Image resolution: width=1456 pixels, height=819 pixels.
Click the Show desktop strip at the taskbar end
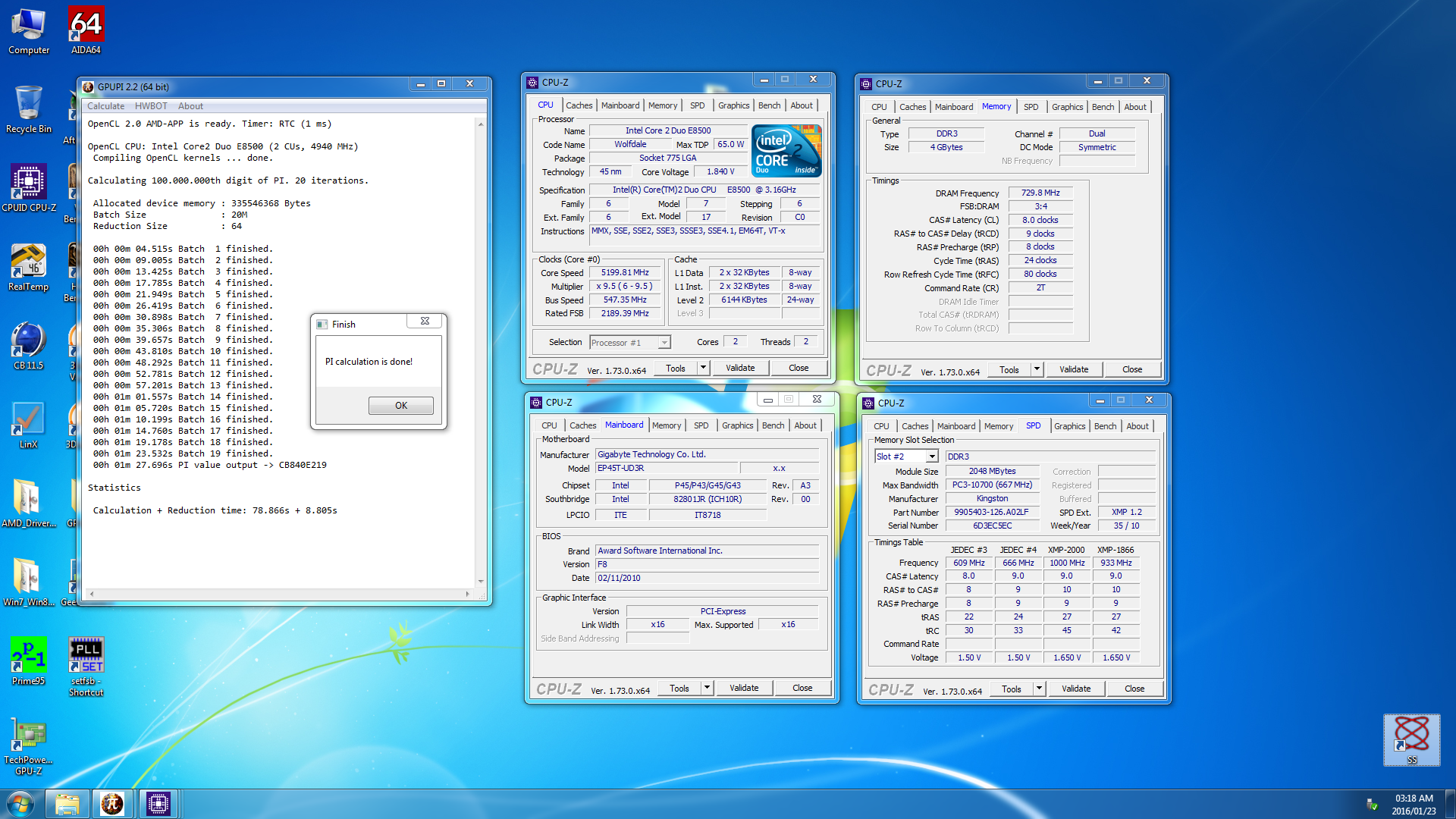pyautogui.click(x=1450, y=804)
